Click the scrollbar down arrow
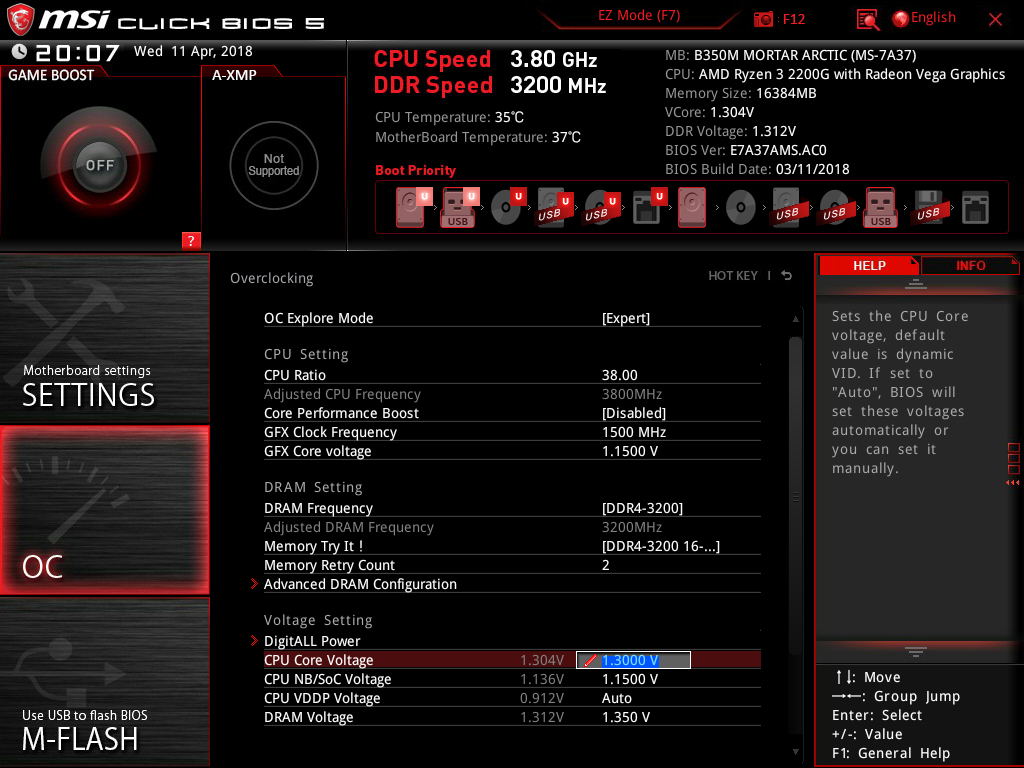This screenshot has width=1024, height=768. [x=795, y=752]
